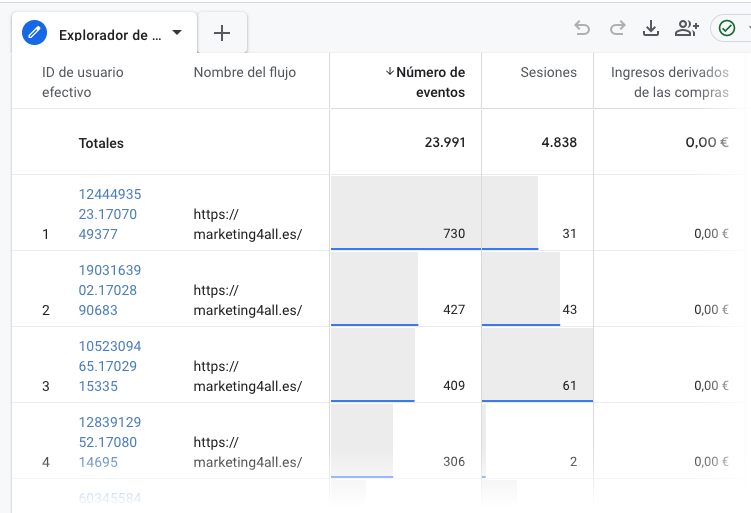This screenshot has width=751, height=513.
Task: Open user ID 1283912952.1708014695
Action: [x=110, y=442]
